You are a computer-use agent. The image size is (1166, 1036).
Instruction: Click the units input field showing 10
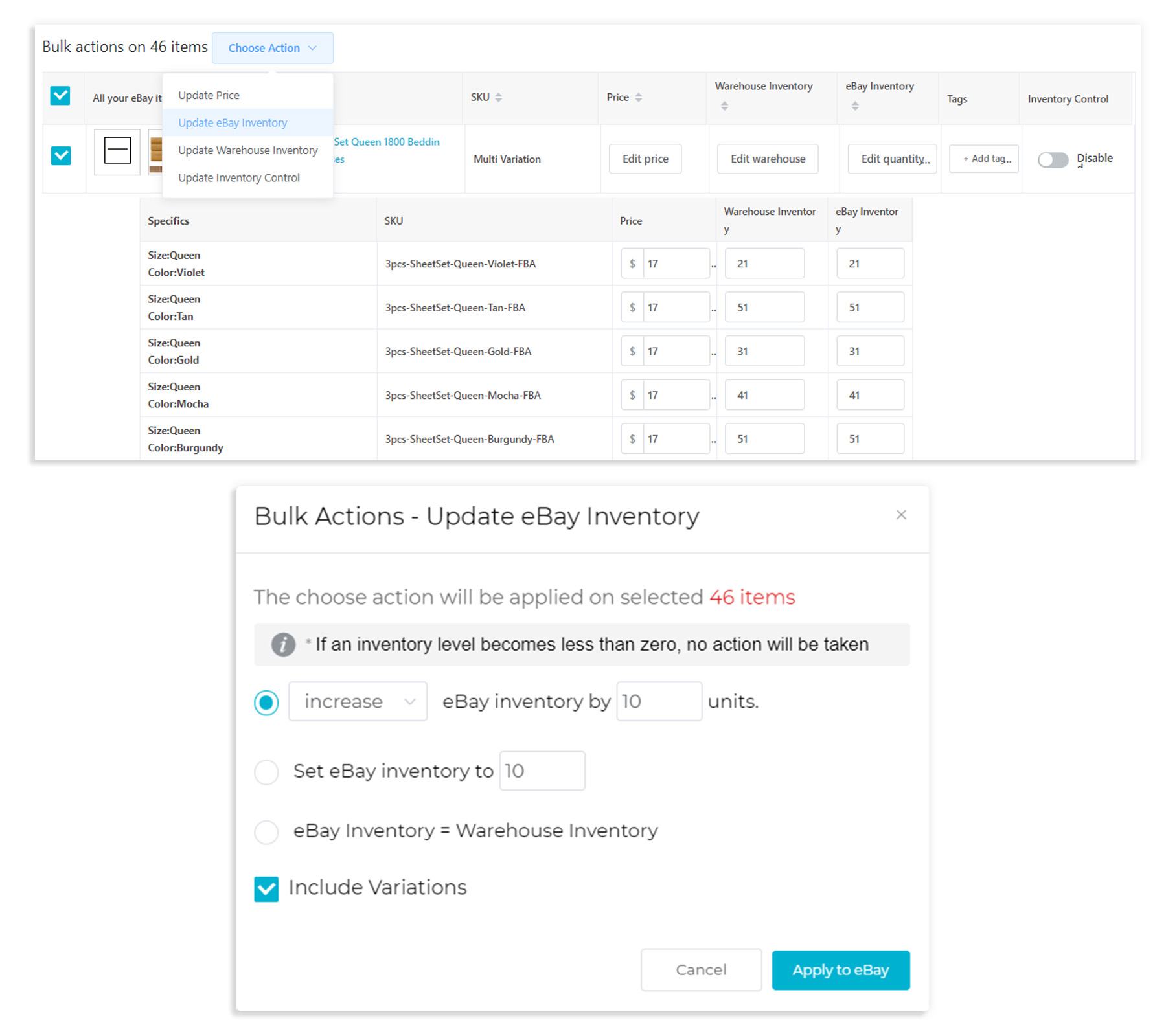pos(658,701)
